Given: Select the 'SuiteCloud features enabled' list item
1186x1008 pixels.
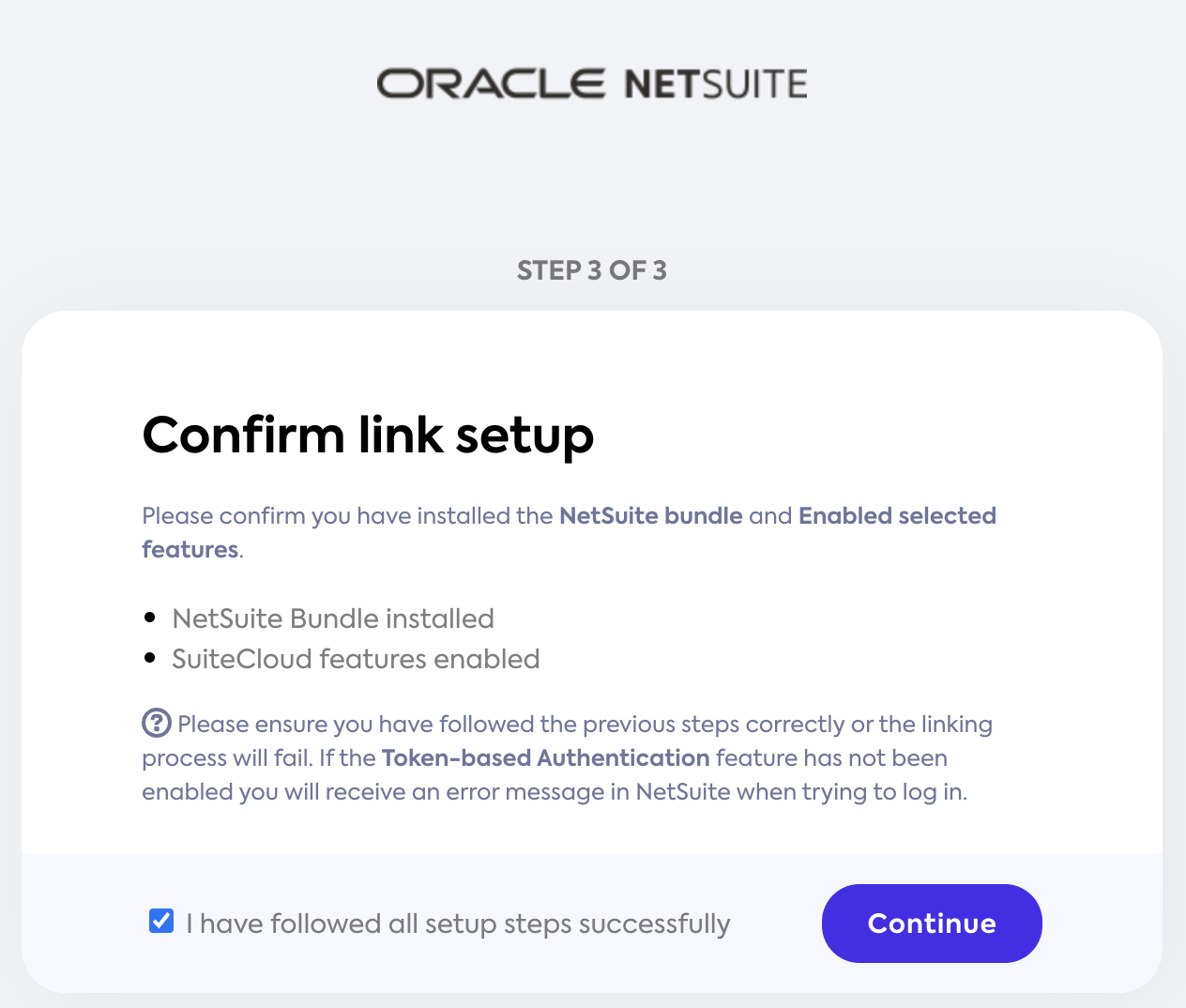Looking at the screenshot, I should tap(356, 659).
